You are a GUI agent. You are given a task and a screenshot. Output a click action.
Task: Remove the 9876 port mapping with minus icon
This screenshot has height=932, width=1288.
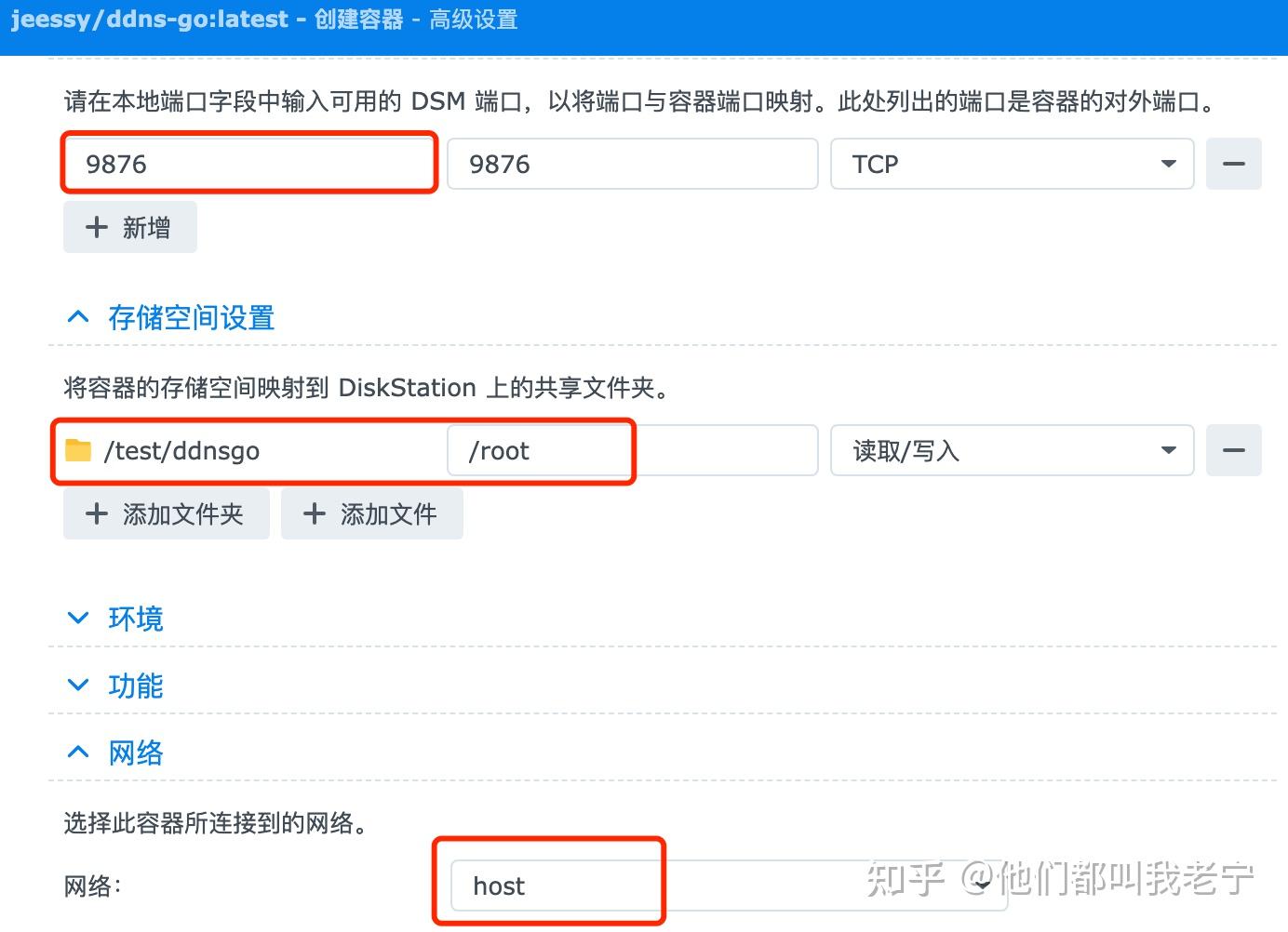coord(1234,164)
